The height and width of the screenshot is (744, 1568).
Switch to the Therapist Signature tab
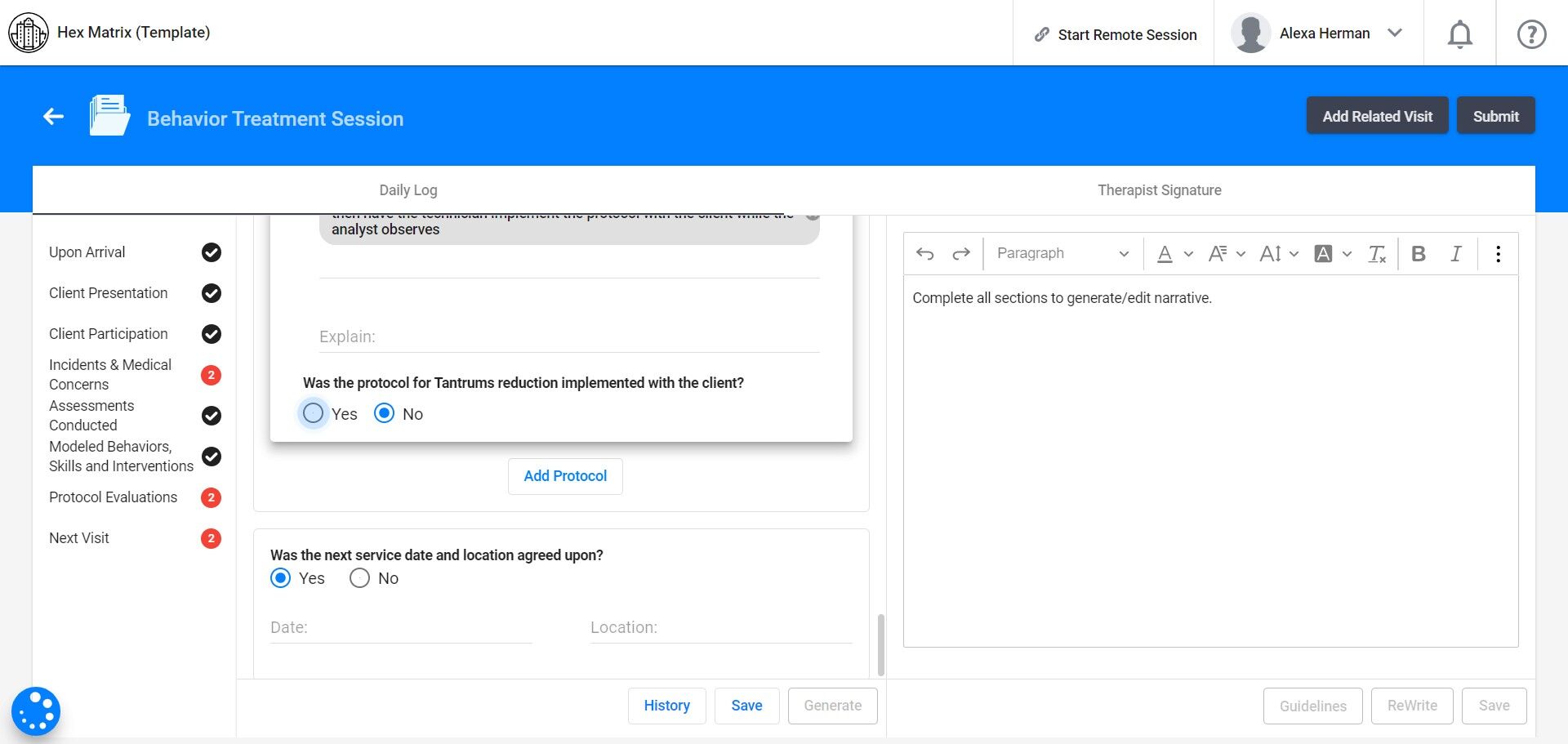1159,190
